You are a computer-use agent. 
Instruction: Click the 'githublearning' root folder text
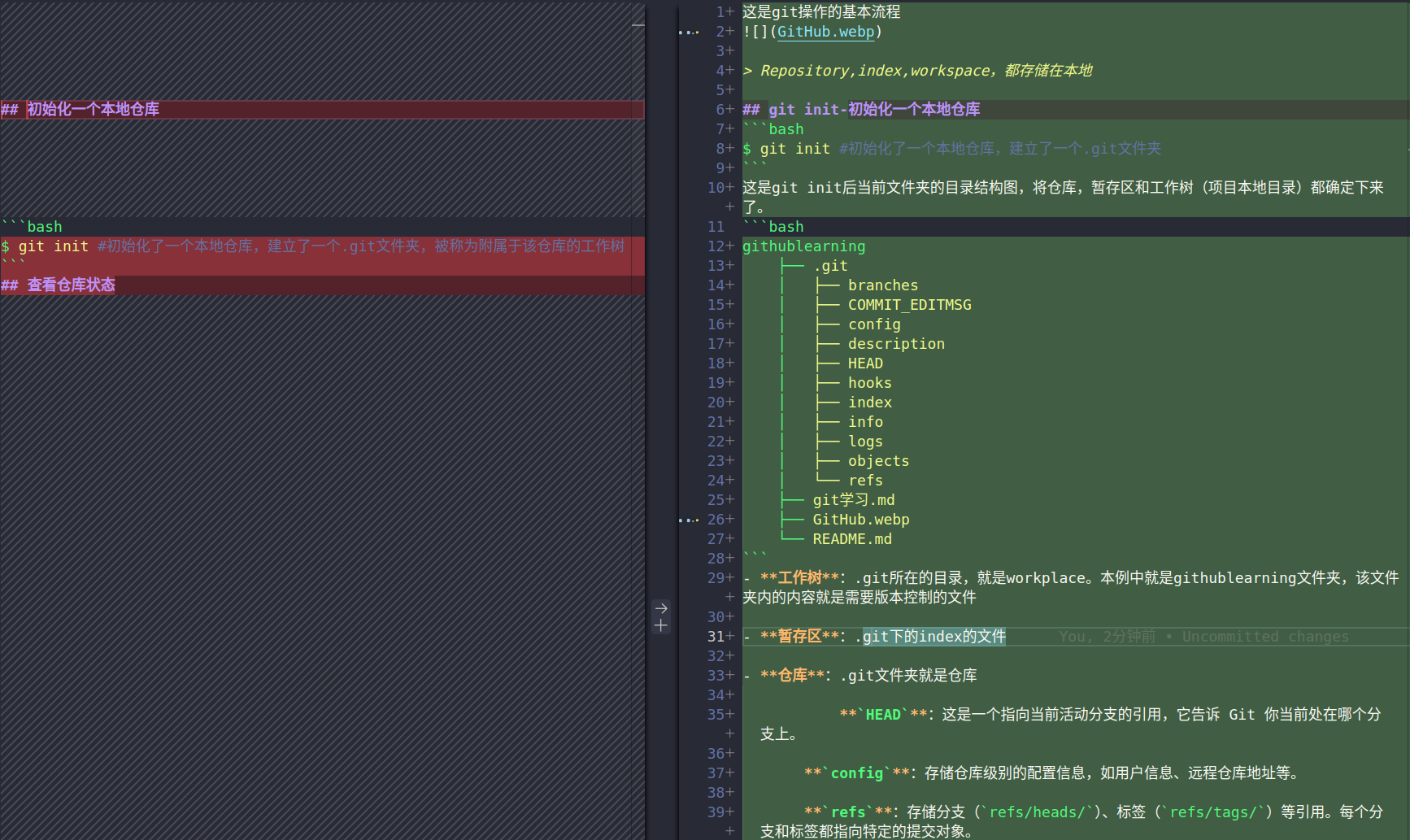[x=803, y=246]
